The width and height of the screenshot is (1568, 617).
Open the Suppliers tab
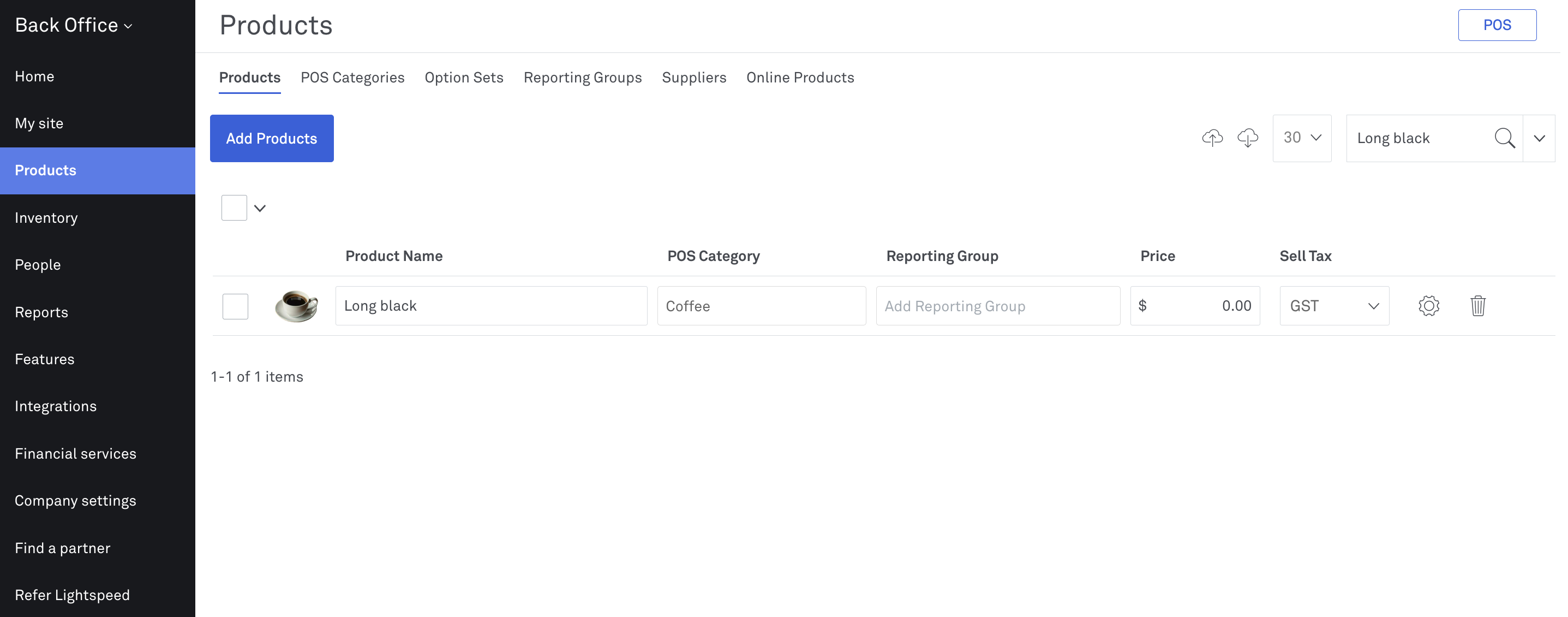[694, 78]
